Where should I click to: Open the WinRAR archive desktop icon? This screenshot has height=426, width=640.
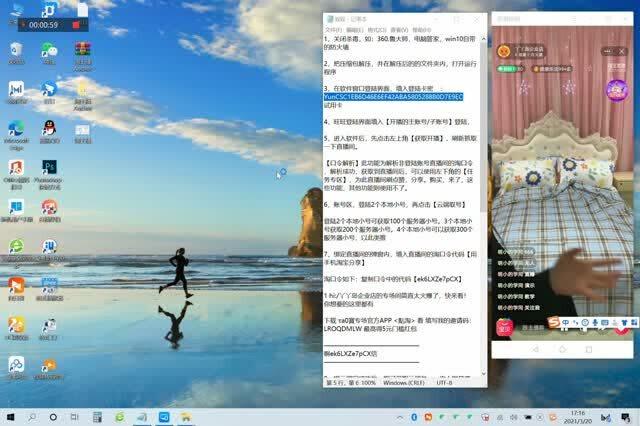coord(82,50)
